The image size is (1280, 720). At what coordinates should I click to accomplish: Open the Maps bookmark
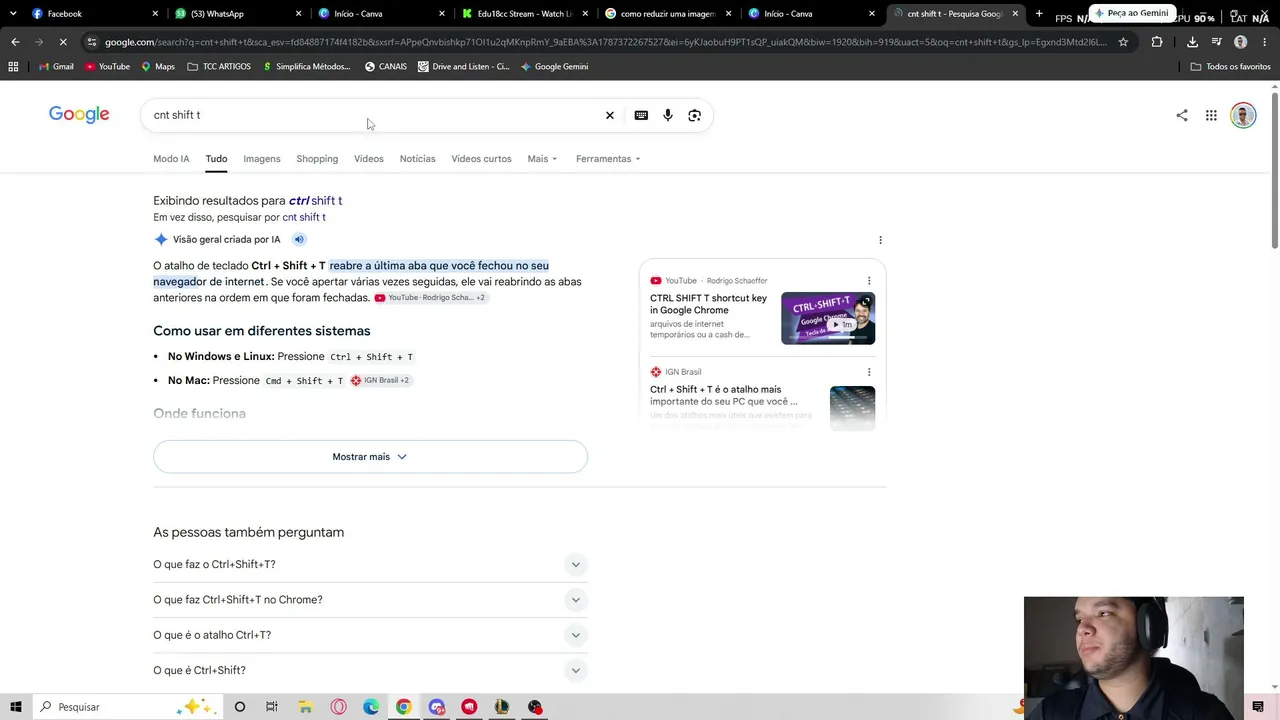point(158,66)
